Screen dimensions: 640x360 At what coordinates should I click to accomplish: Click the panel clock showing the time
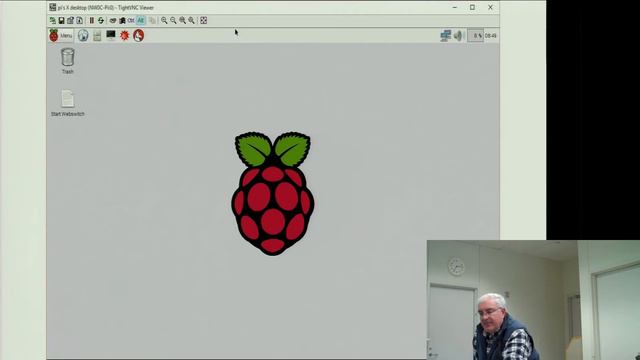click(491, 36)
